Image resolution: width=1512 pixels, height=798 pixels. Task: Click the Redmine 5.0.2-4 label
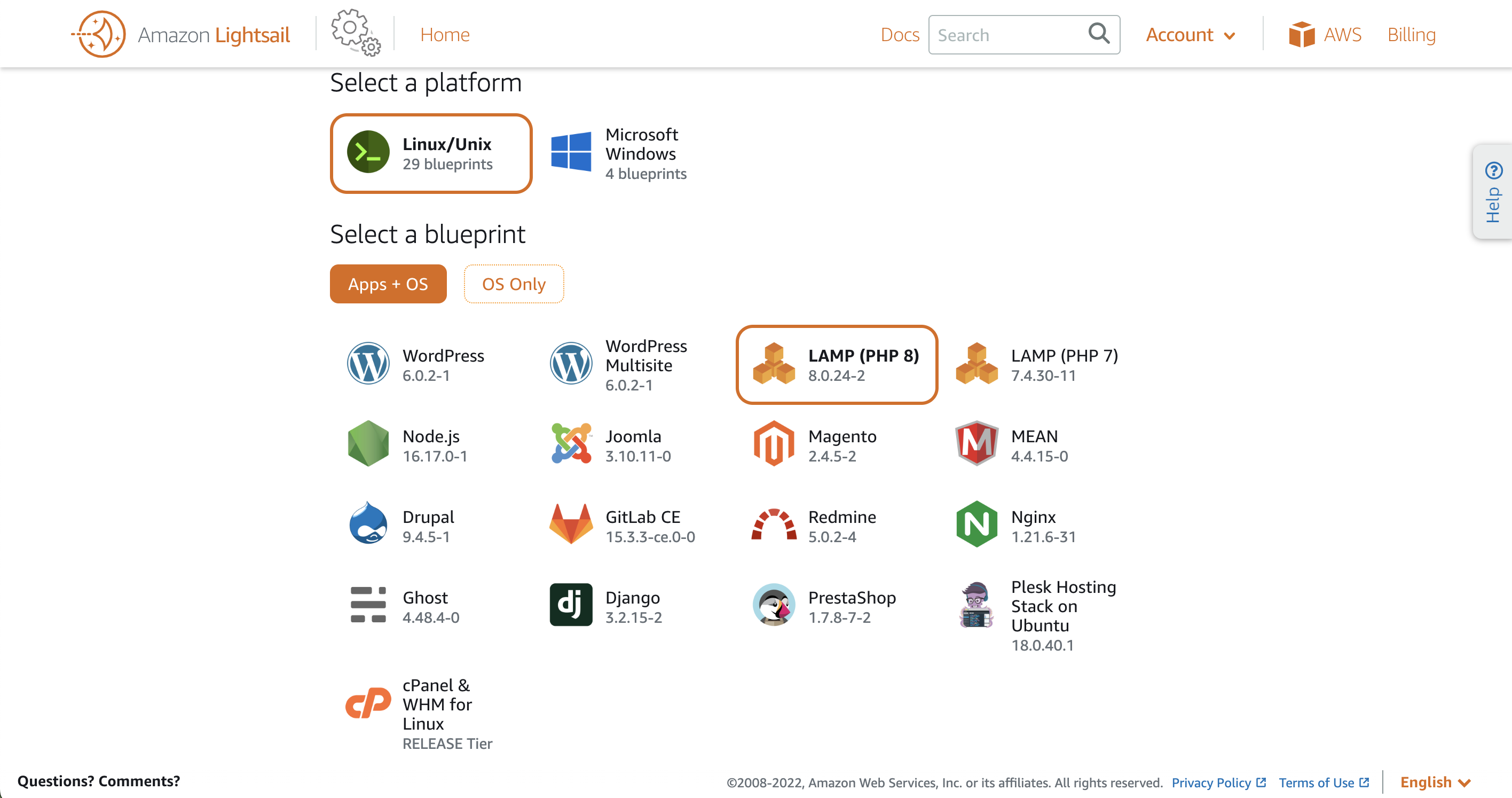(x=842, y=526)
